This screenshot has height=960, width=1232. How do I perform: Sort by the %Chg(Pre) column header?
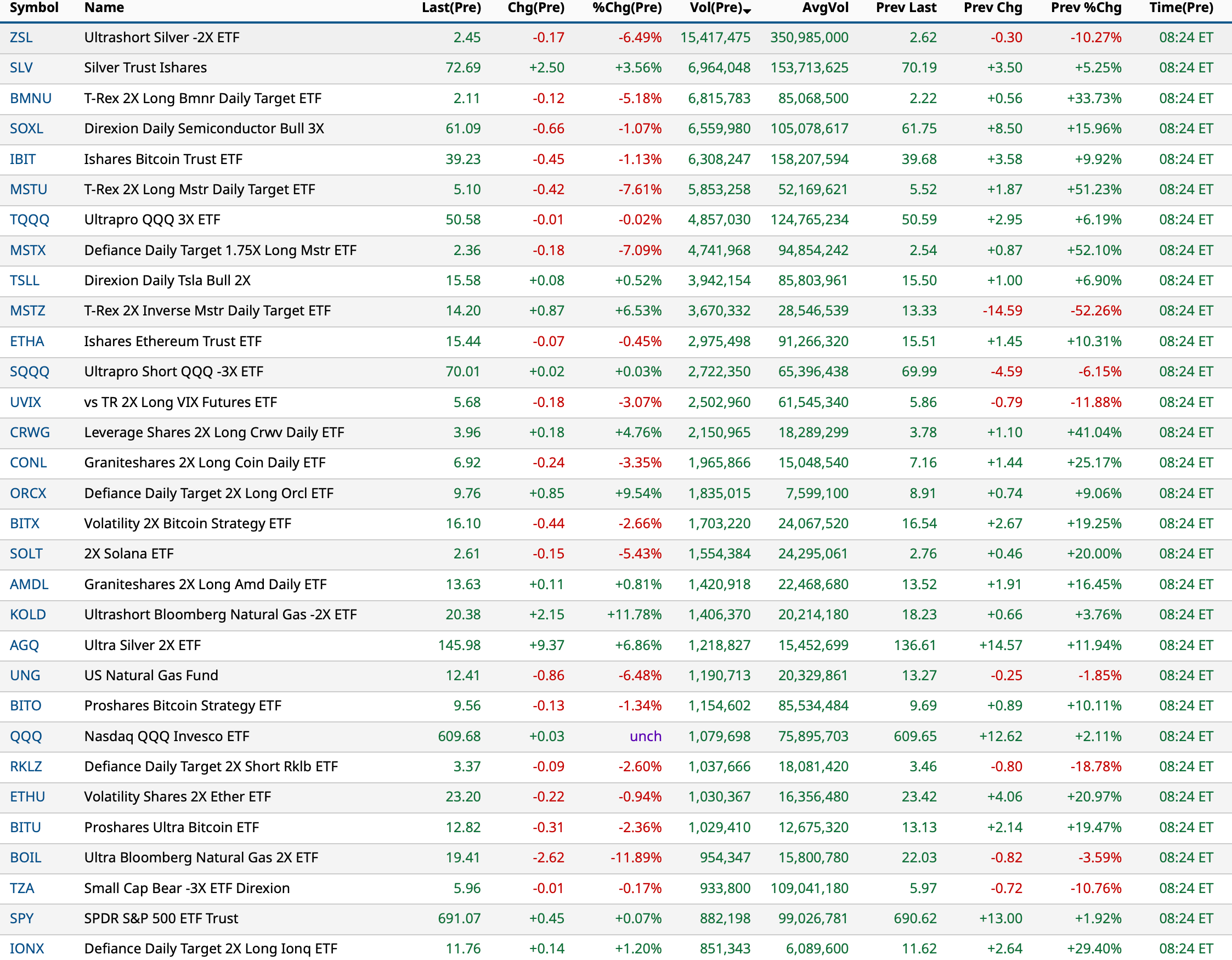click(627, 8)
